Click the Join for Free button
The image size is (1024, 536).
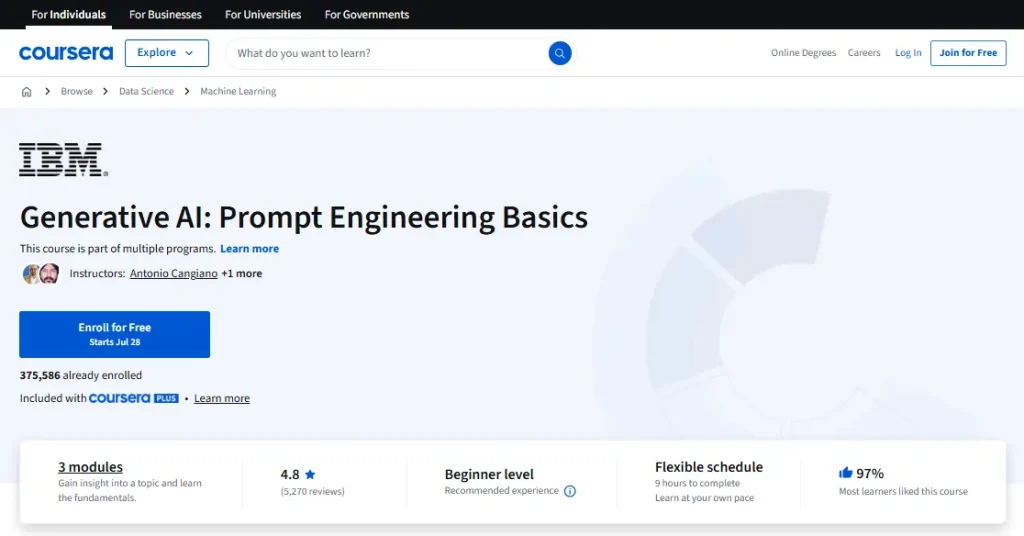(968, 53)
